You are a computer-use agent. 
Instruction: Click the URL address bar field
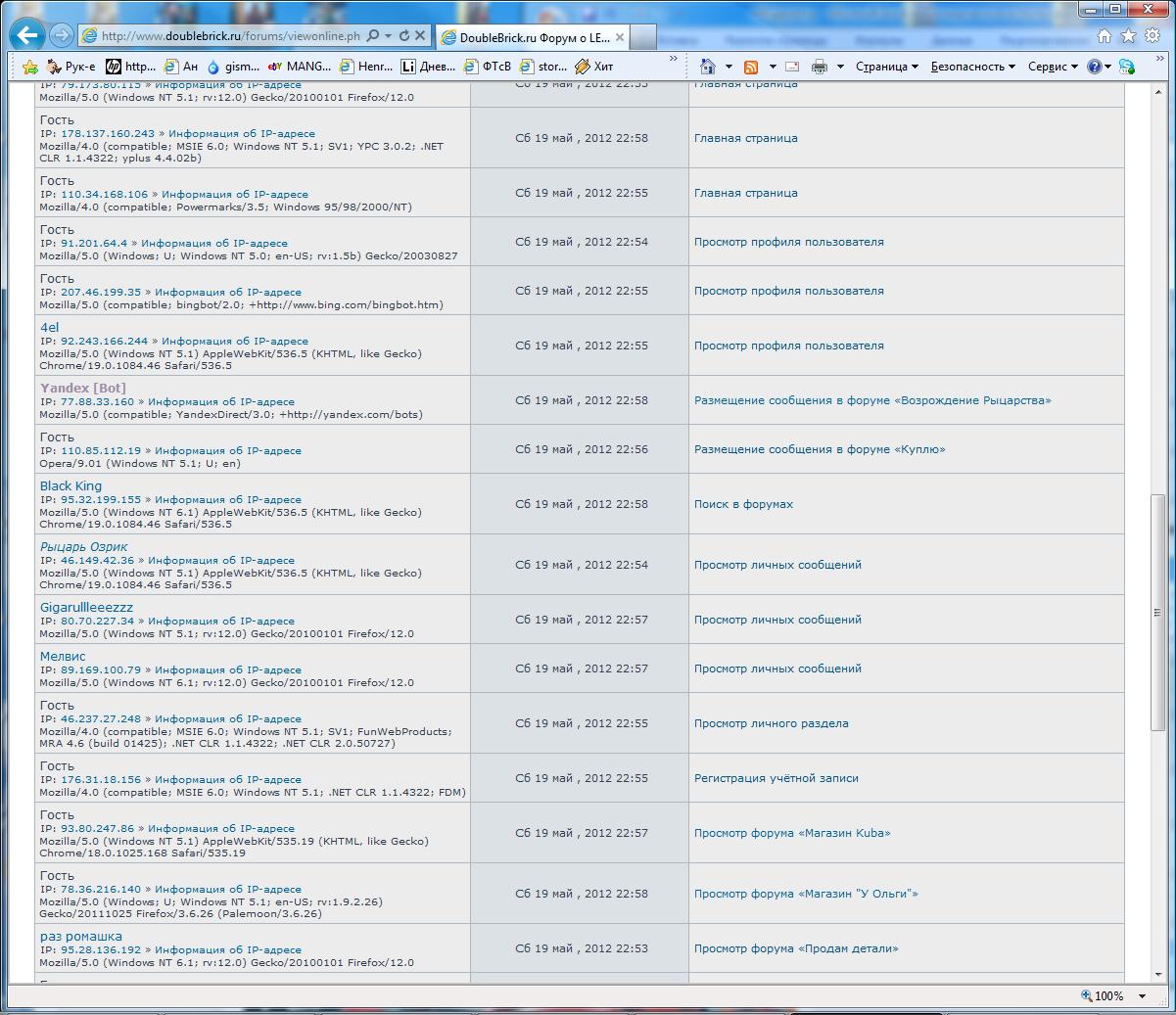[230, 36]
